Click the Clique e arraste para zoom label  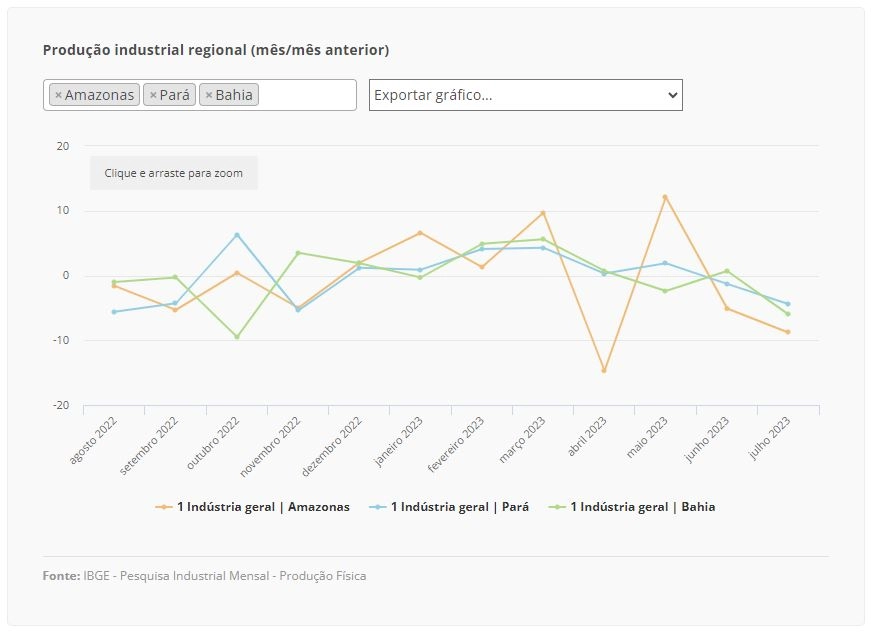[174, 173]
